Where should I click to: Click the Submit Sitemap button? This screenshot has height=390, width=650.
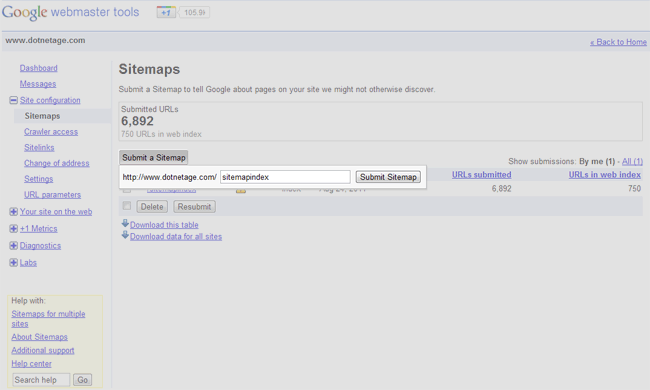coord(388,177)
